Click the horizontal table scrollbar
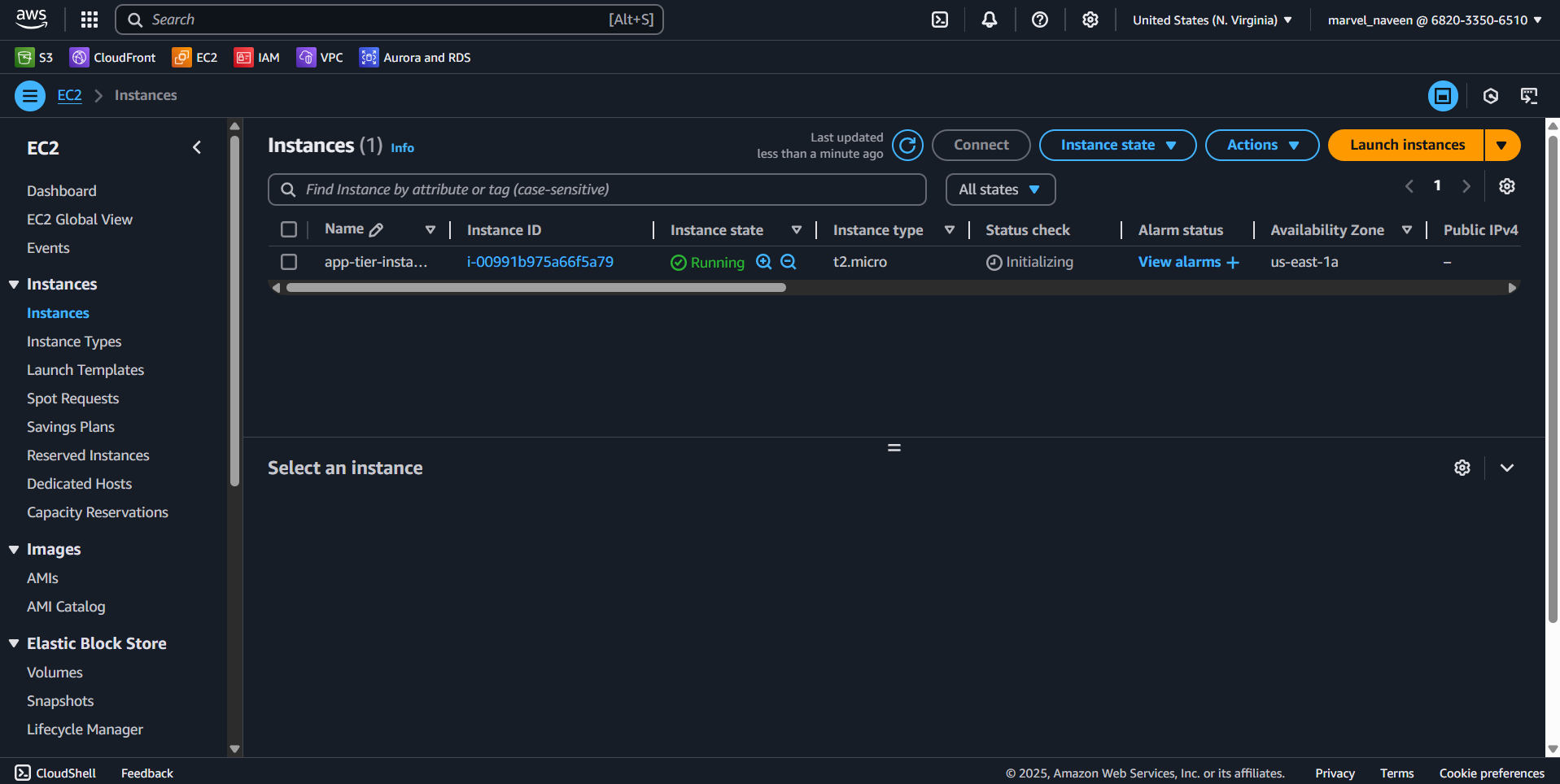Viewport: 1560px width, 784px height. pos(536,288)
